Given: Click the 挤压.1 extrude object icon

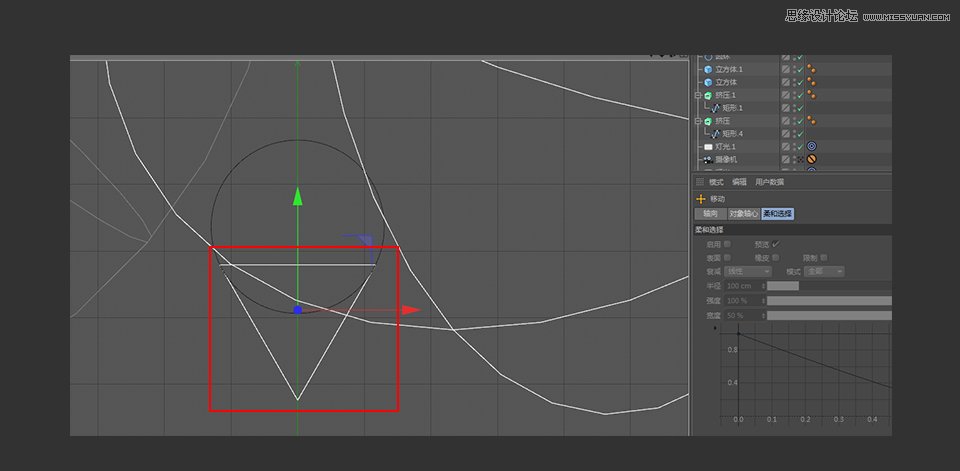Looking at the screenshot, I should (708, 95).
